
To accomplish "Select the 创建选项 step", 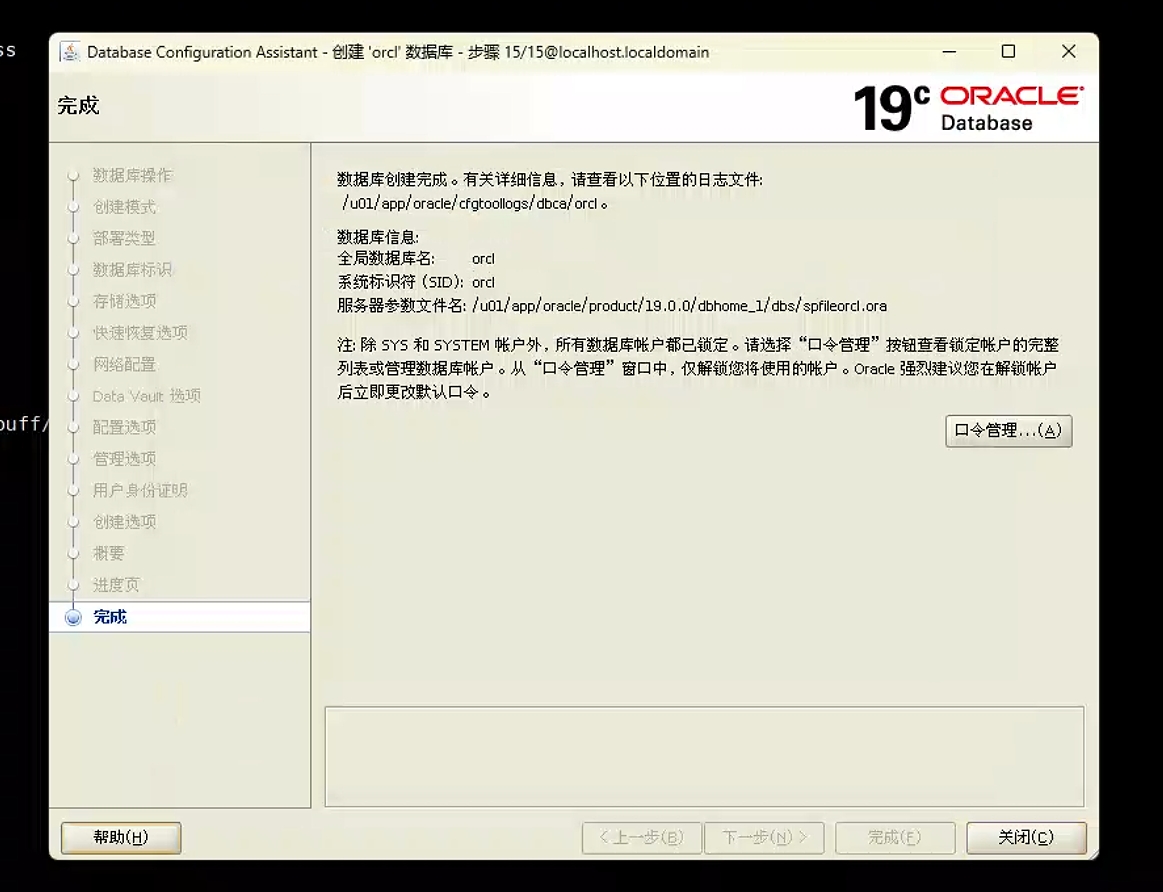I will point(125,522).
